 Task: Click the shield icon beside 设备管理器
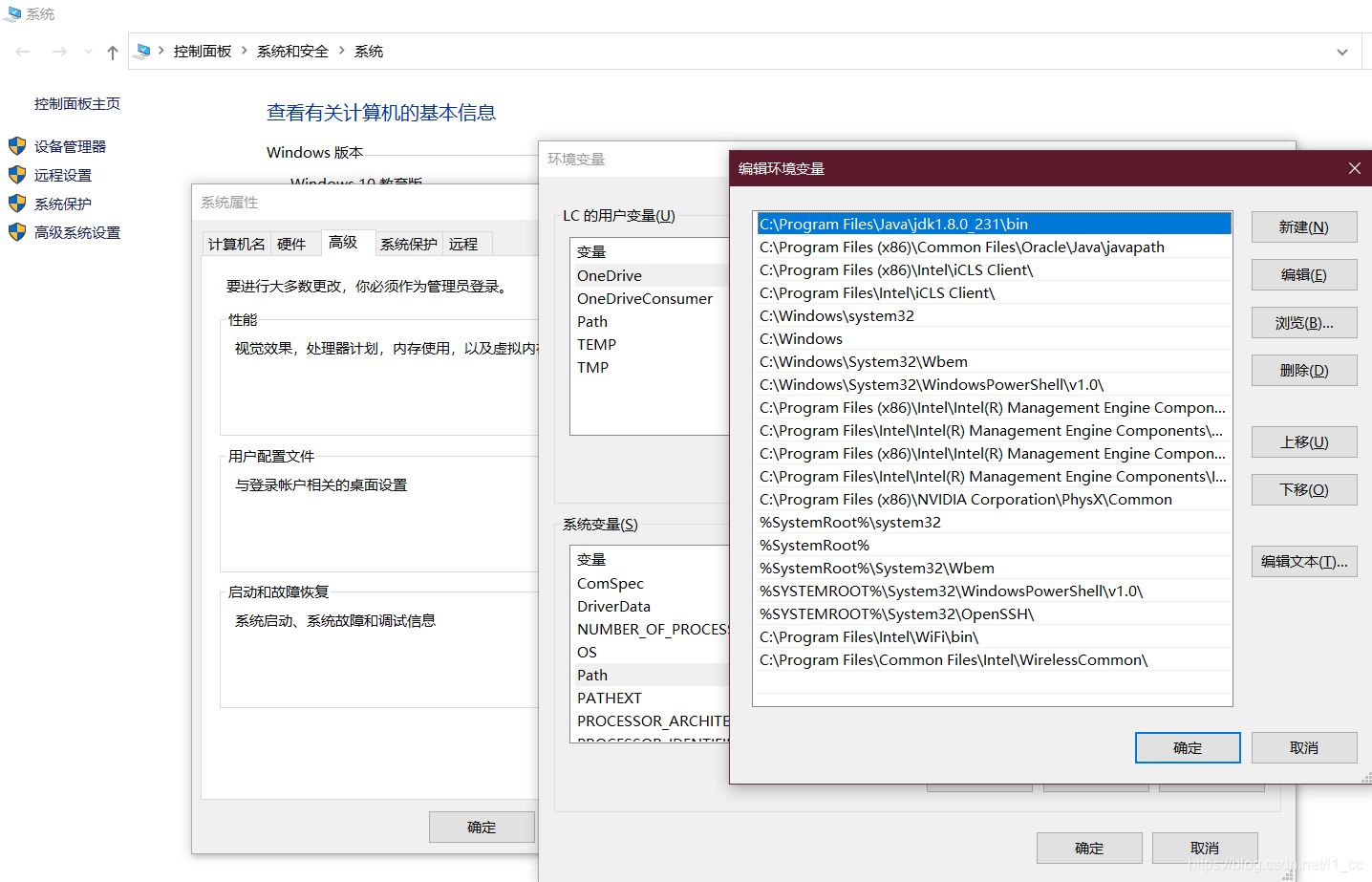click(17, 146)
